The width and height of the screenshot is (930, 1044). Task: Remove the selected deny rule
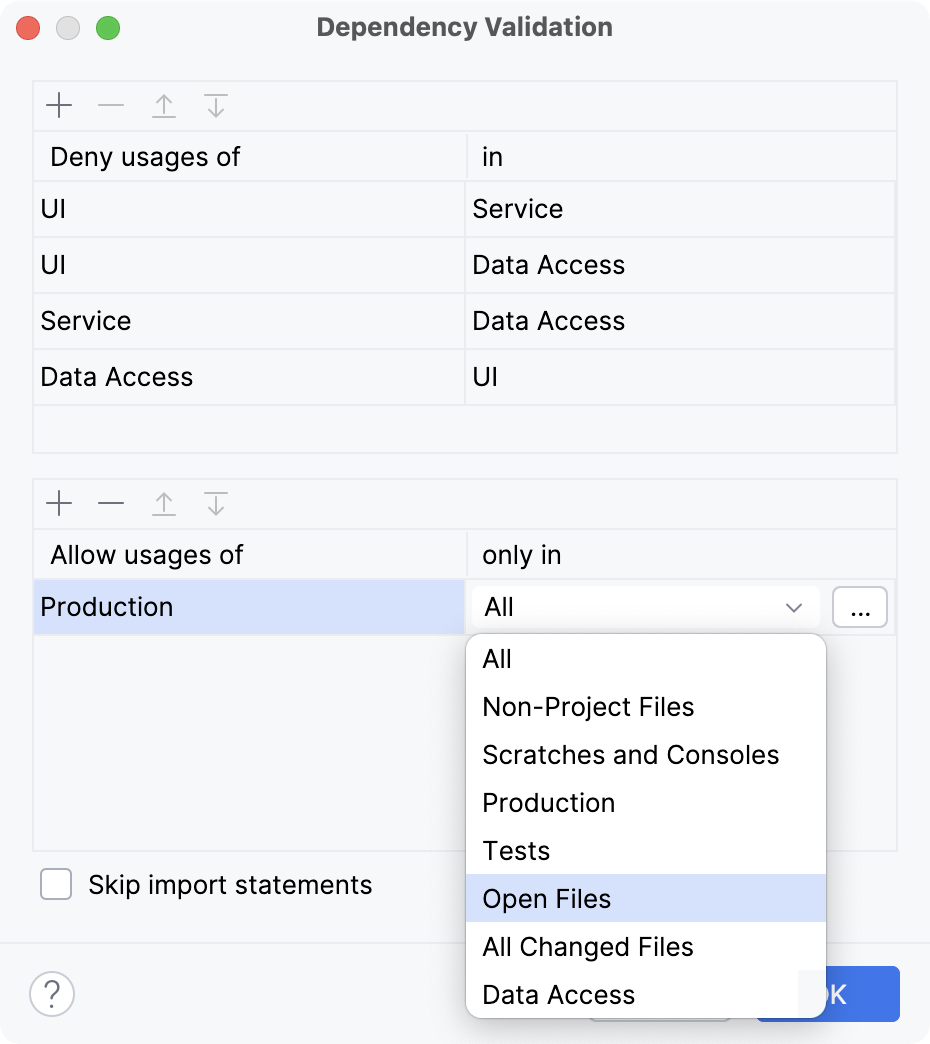click(x=111, y=105)
